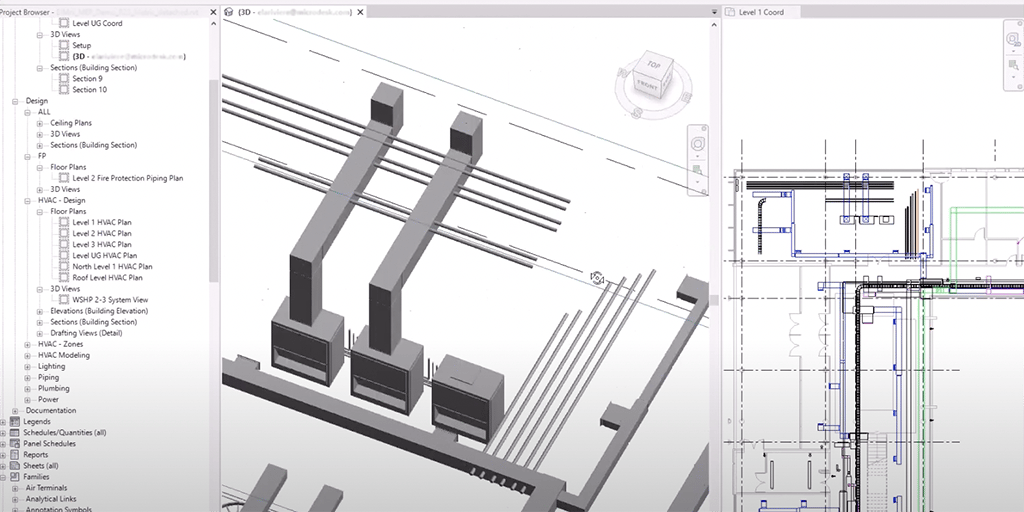Screen dimensions: 1024x512
Task: Click the Level 2 Fire Protection plan icon
Action: pos(64,178)
